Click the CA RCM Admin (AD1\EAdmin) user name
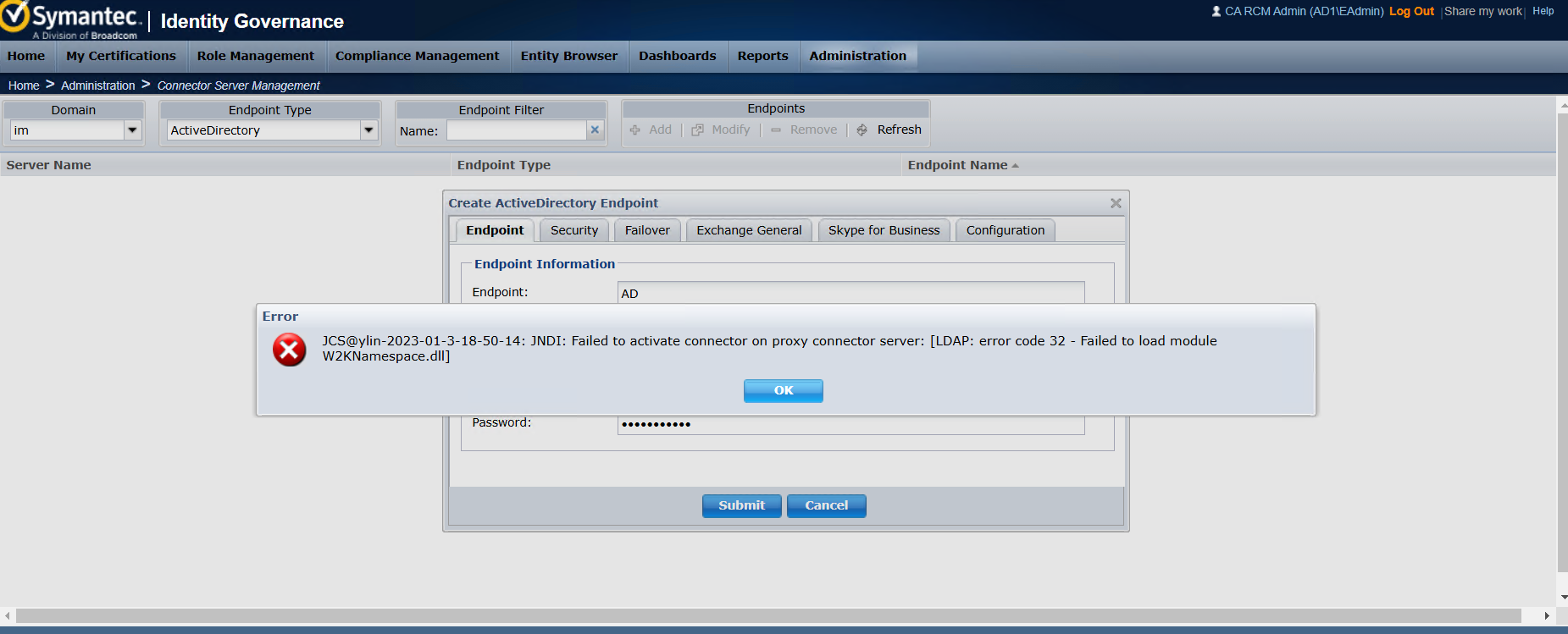The width and height of the screenshot is (1568, 634). click(1305, 11)
